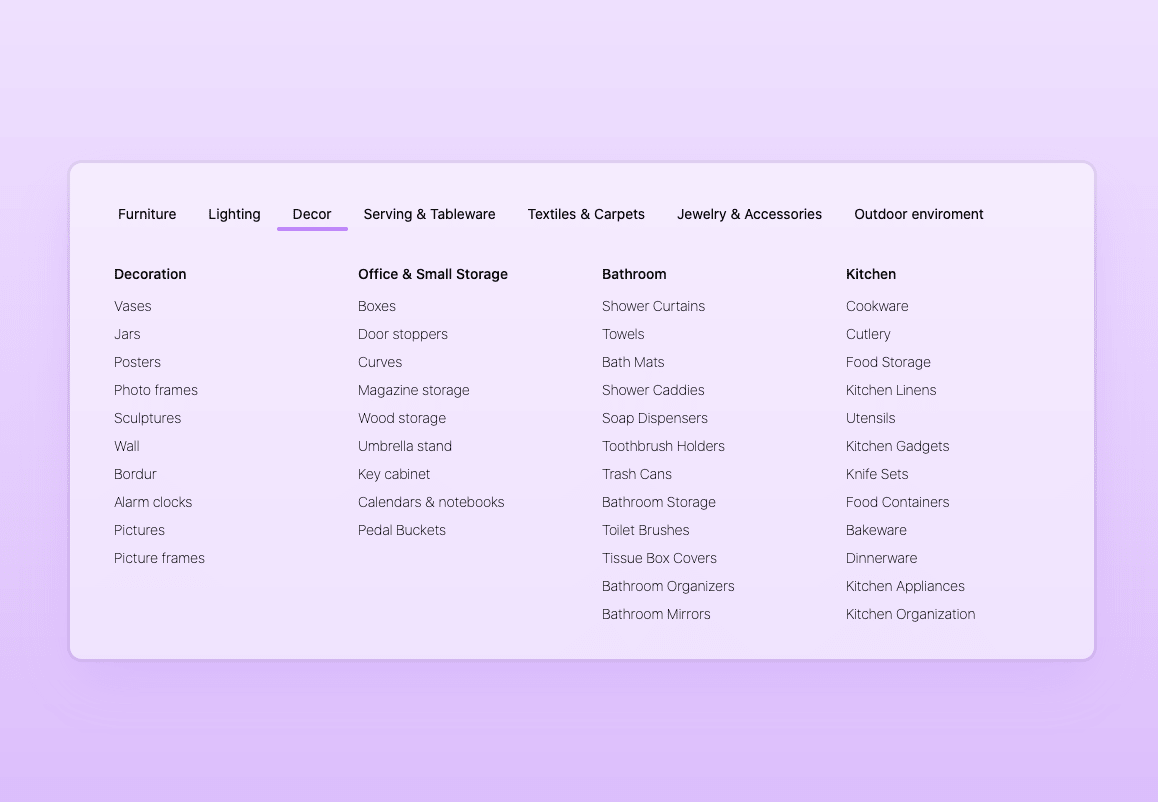Open Knife Sets category

[877, 474]
